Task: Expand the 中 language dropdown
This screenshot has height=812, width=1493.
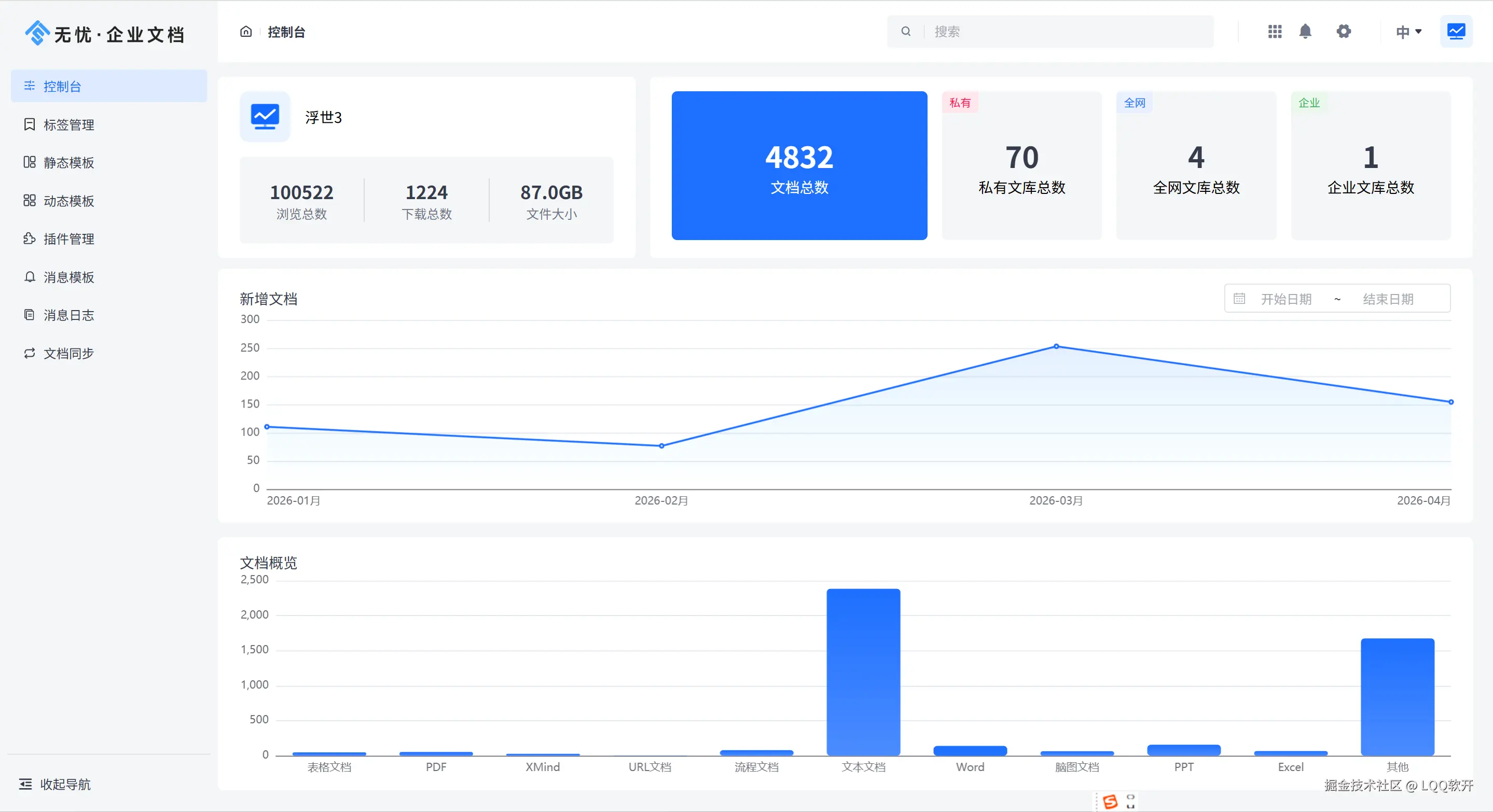Action: tap(1408, 32)
